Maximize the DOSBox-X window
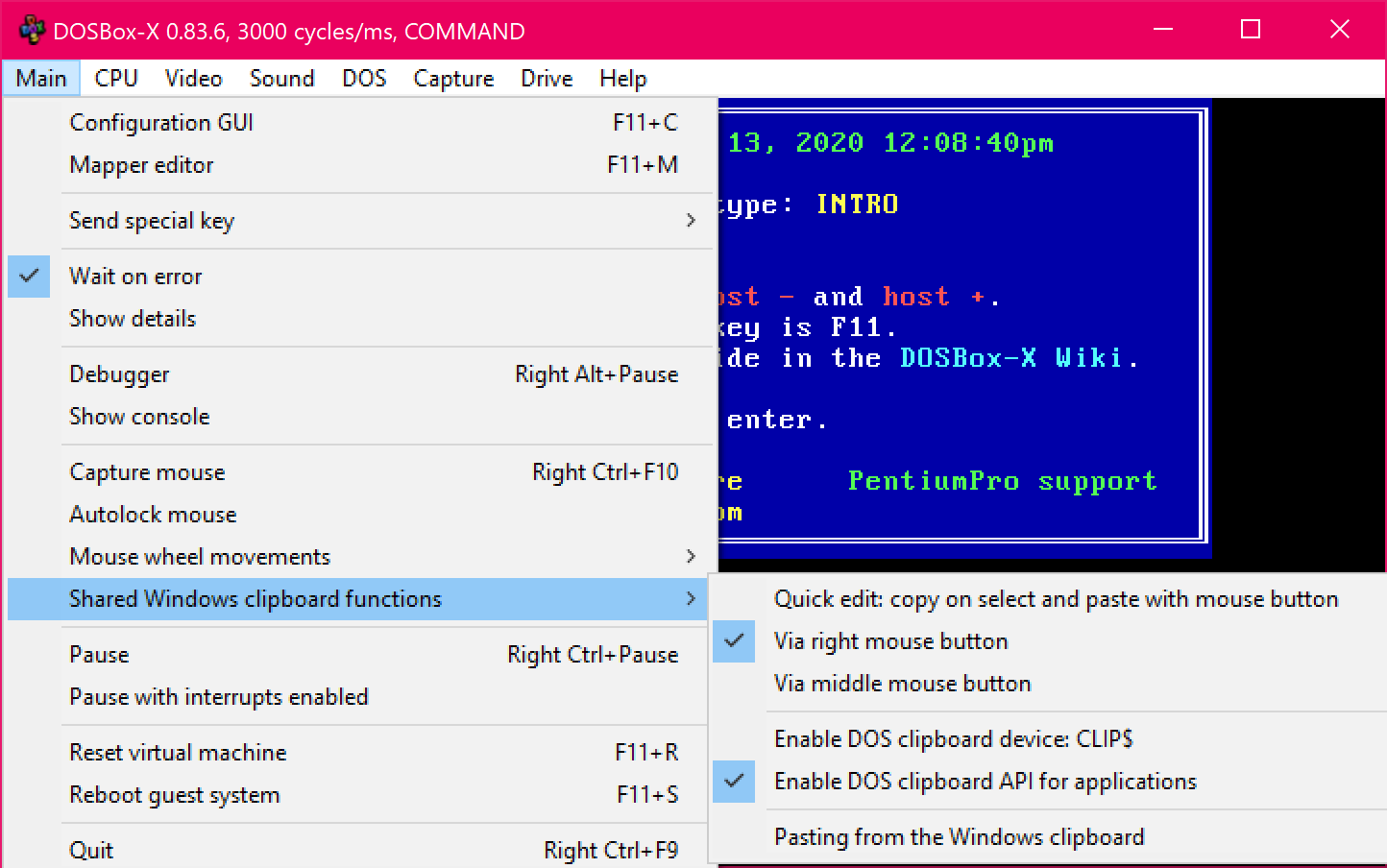 1251,30
